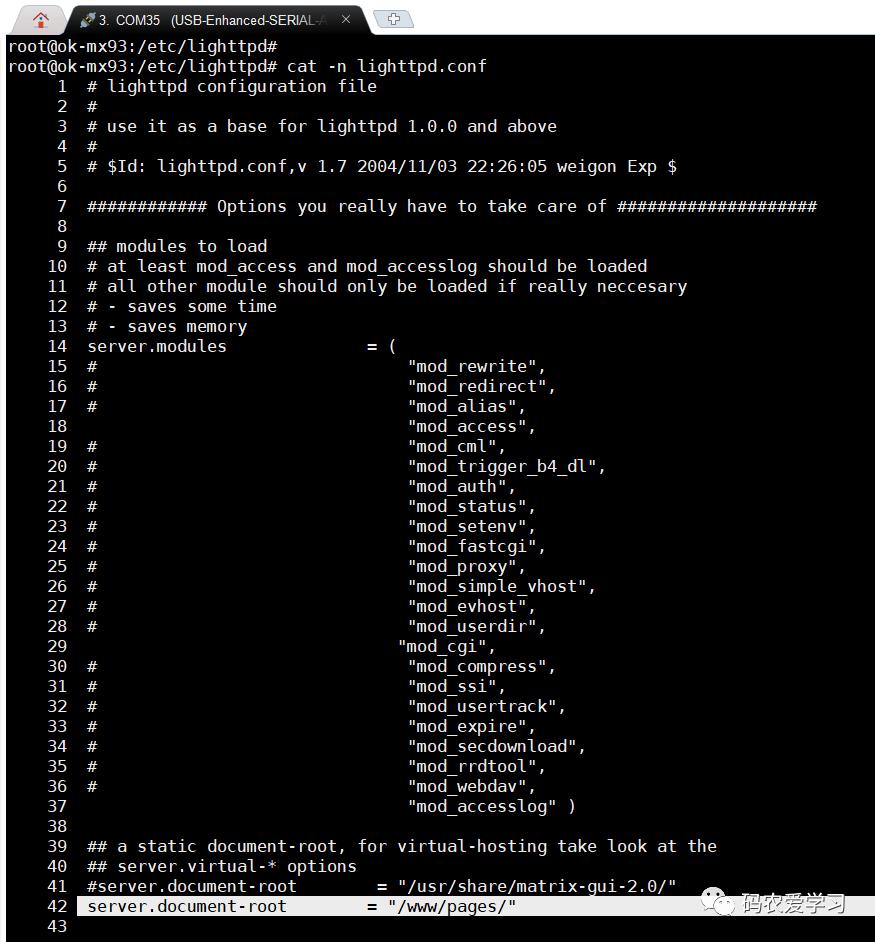The width and height of the screenshot is (875, 942).
Task: Click the "/www/pages/" path value
Action: 452,906
